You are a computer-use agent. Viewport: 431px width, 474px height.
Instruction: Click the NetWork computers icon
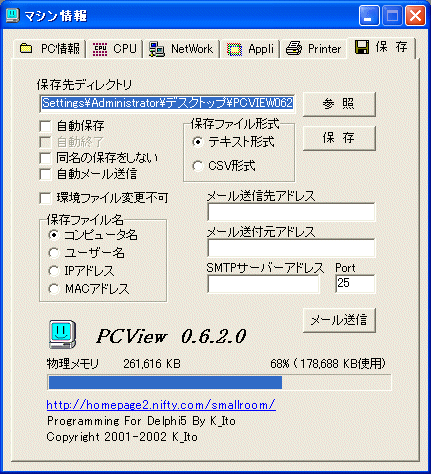[x=157, y=49]
